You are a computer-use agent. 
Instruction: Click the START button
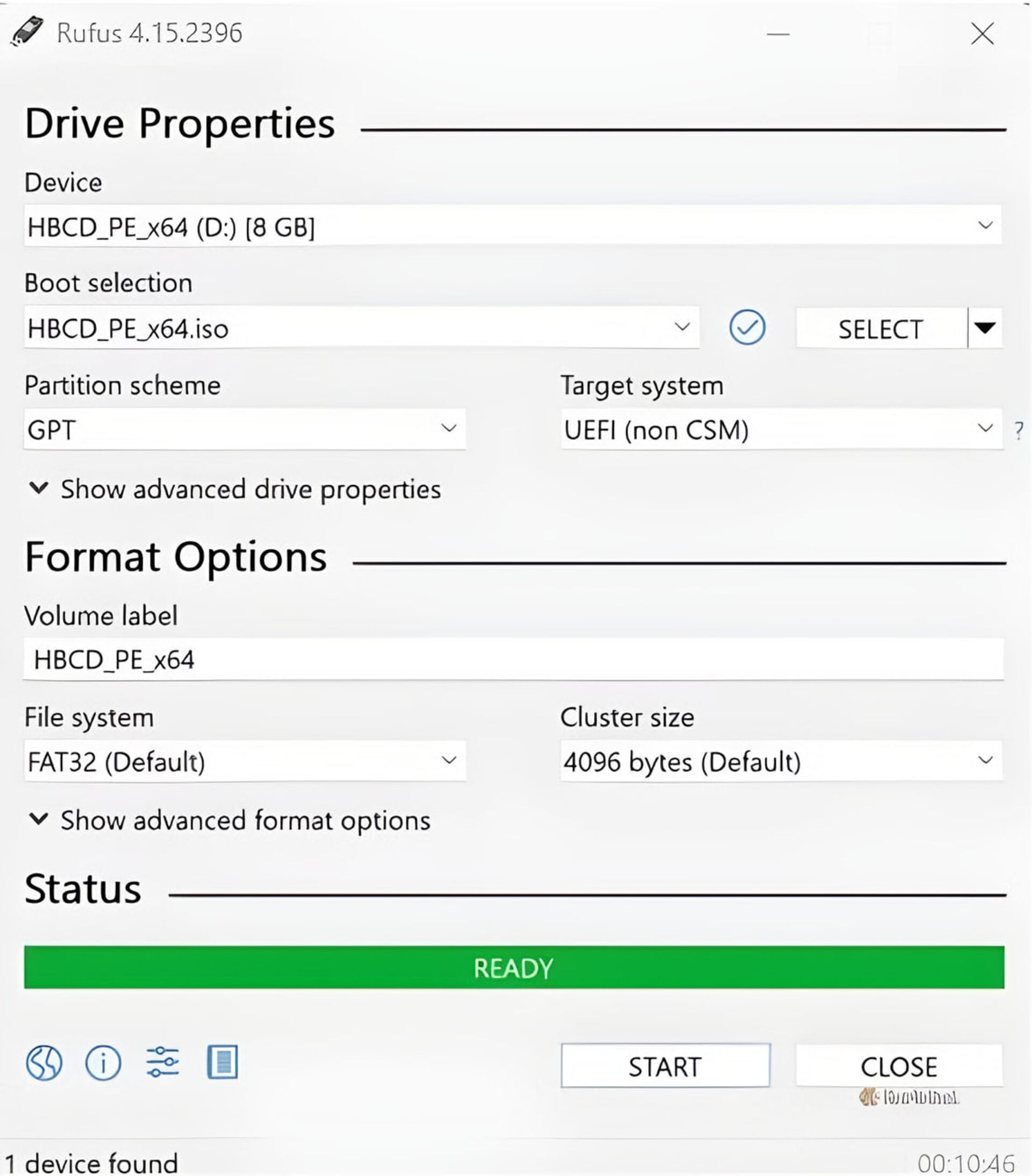pos(665,1065)
